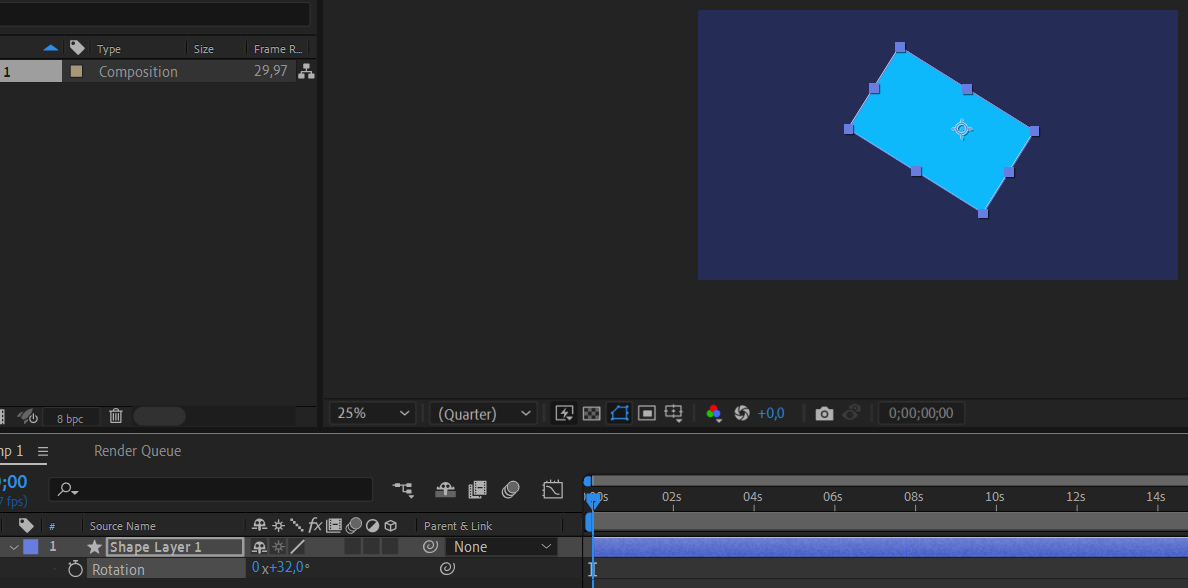Image resolution: width=1188 pixels, height=588 pixels.
Task: Open grid and guide options
Action: (x=674, y=413)
